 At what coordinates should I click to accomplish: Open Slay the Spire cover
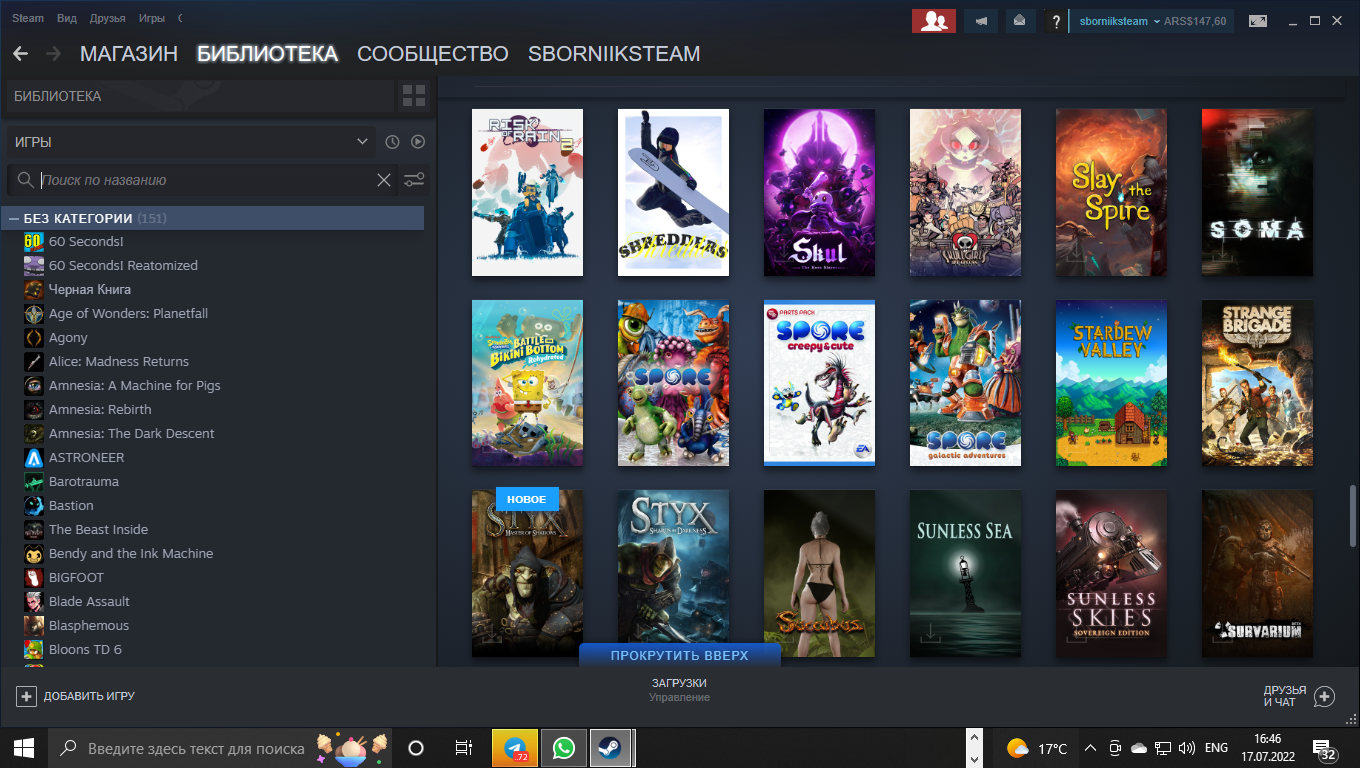tap(1111, 192)
